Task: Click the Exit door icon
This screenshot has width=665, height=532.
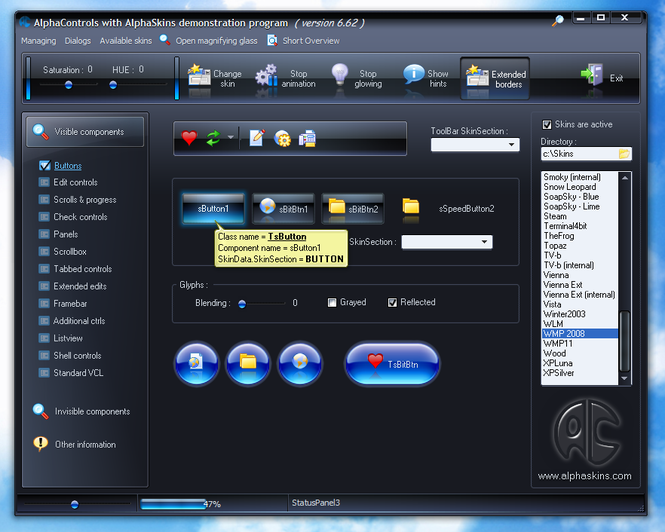Action: tap(592, 74)
